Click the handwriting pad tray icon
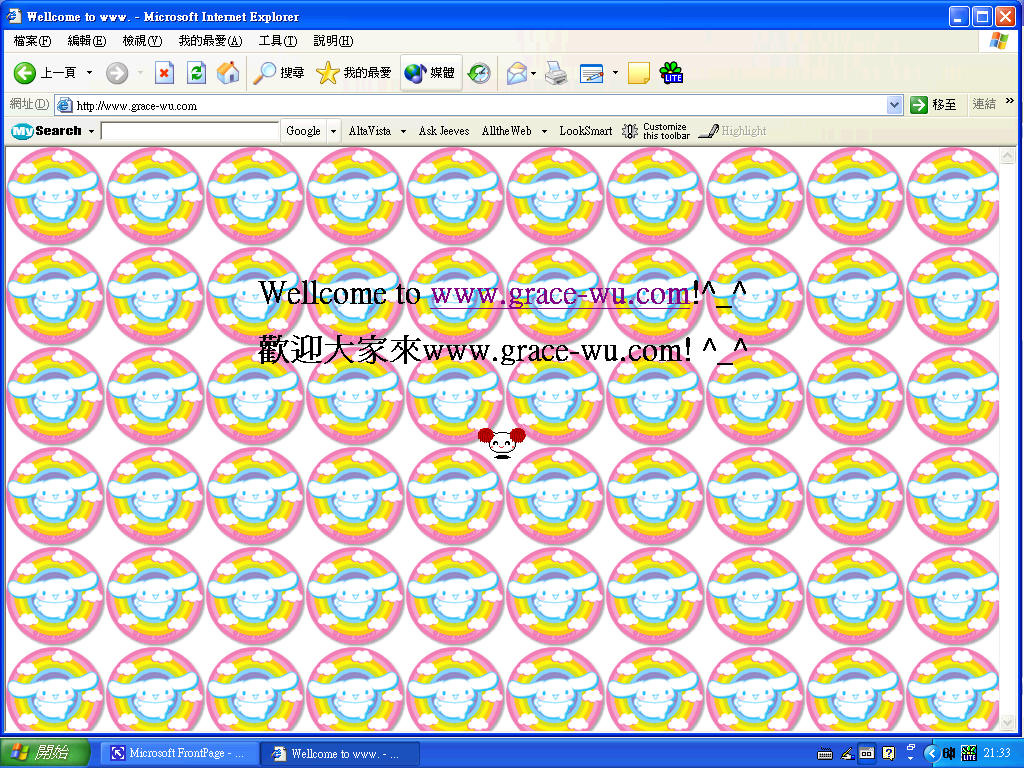This screenshot has width=1024, height=768. pos(846,754)
